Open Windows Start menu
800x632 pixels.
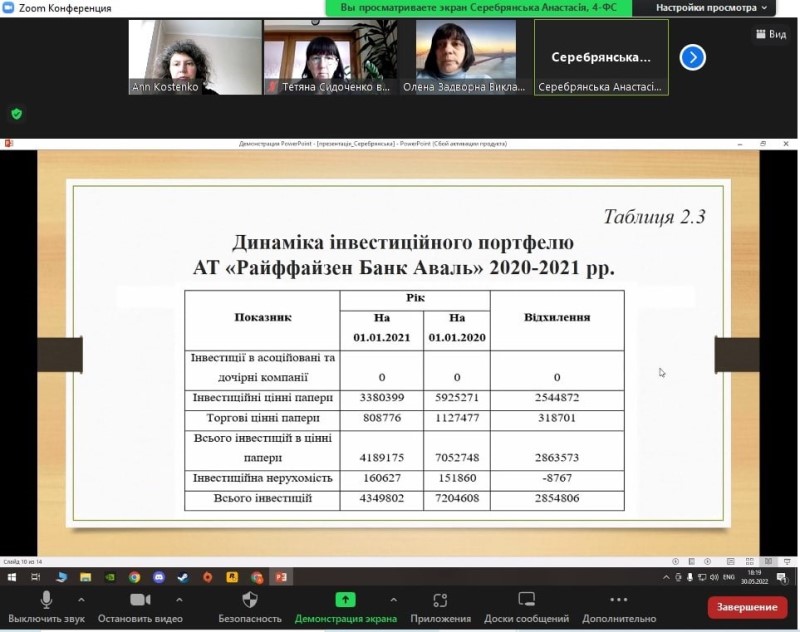click(11, 577)
